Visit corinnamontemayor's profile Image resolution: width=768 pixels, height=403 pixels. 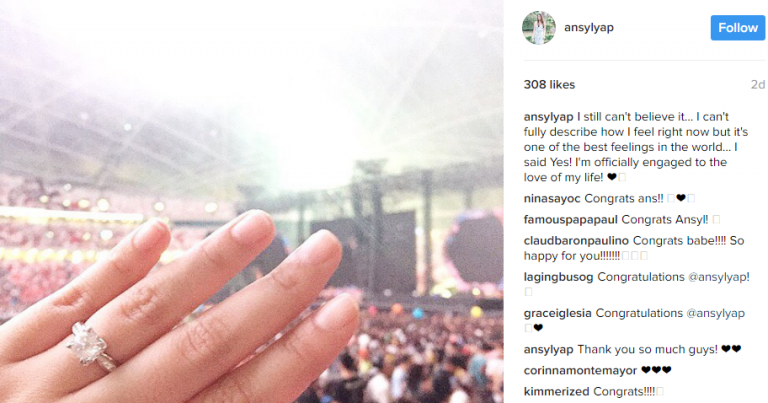tap(580, 371)
